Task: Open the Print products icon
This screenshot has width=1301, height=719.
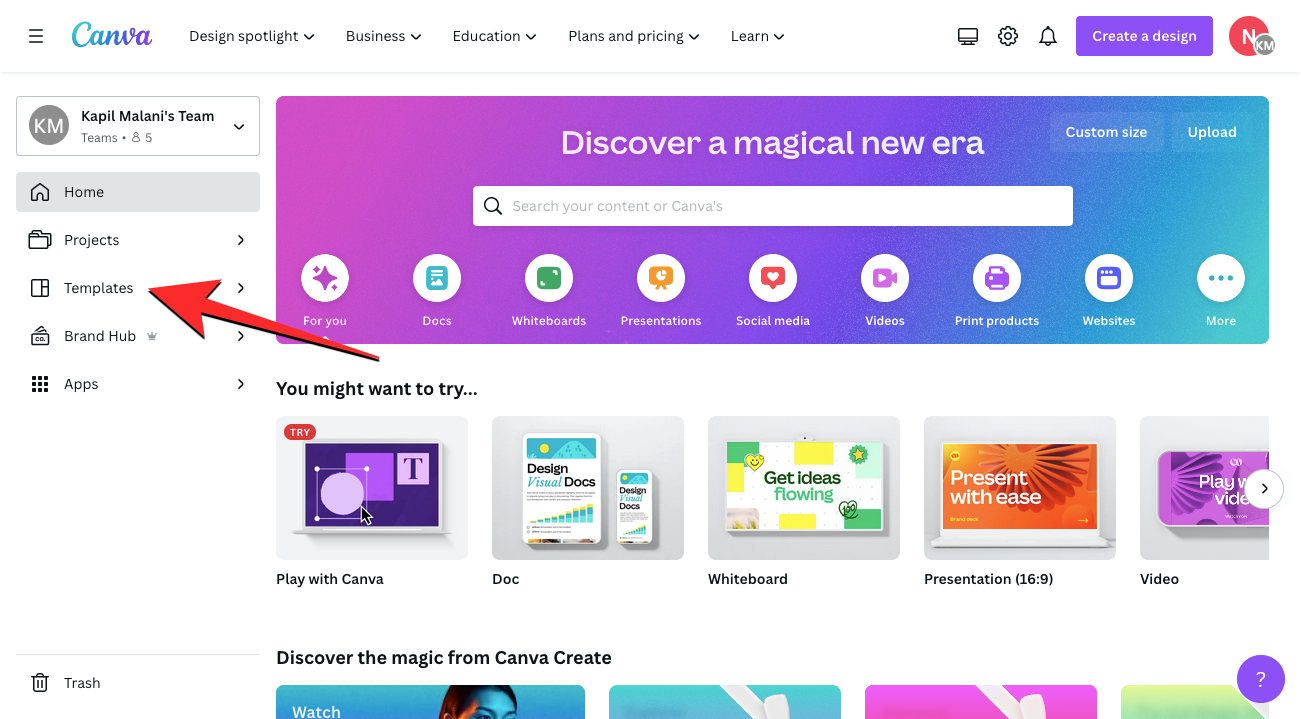Action: point(997,278)
